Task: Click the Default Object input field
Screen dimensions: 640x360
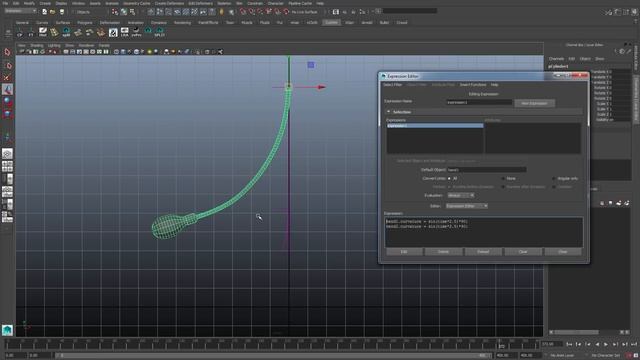Action: 487,169
